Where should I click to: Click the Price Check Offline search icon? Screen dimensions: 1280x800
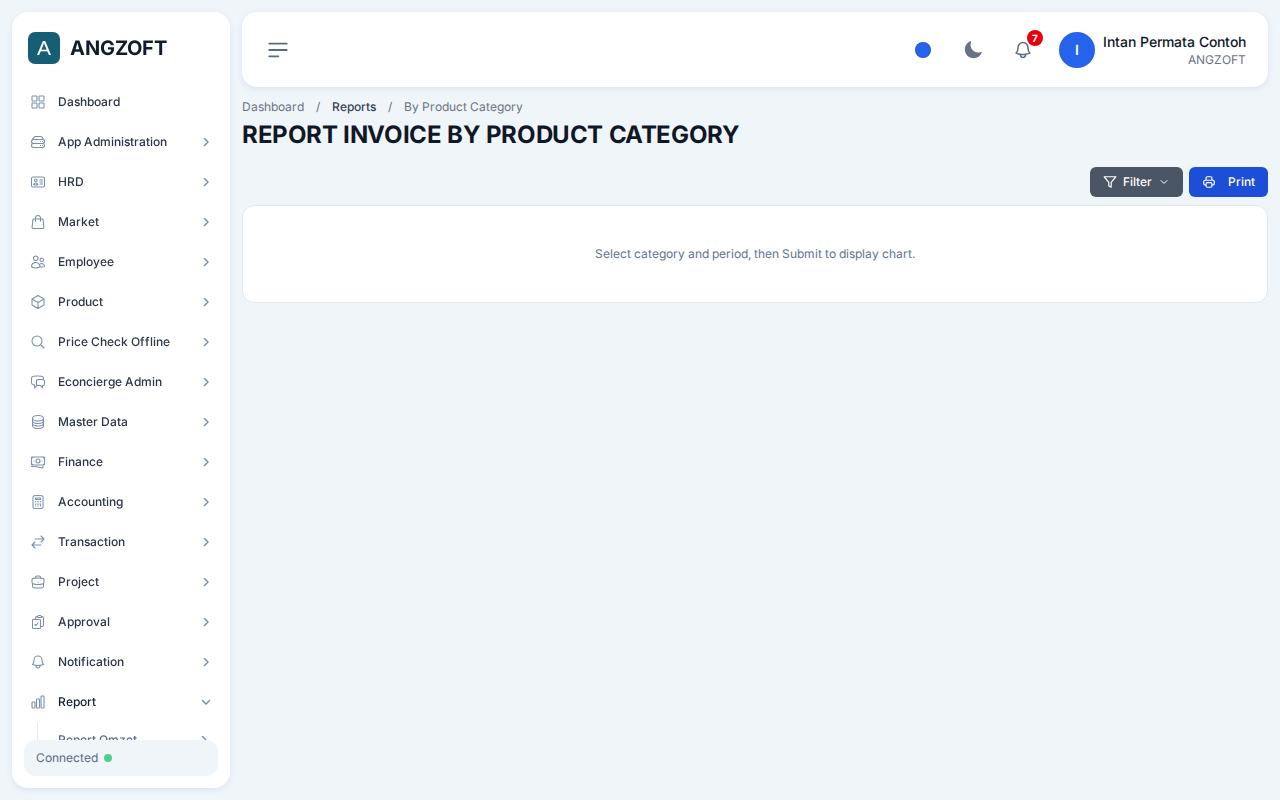(38, 342)
